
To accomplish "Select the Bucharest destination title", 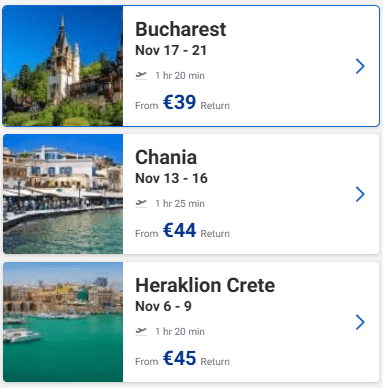I will (181, 29).
